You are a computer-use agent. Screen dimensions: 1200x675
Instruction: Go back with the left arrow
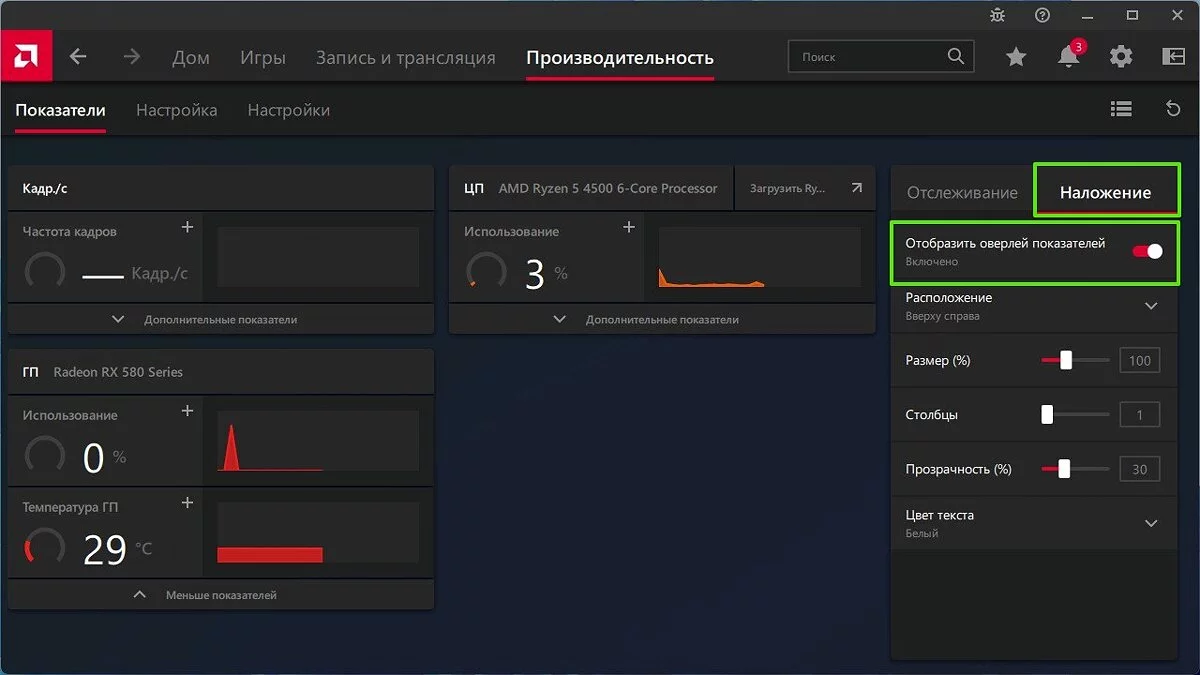78,57
